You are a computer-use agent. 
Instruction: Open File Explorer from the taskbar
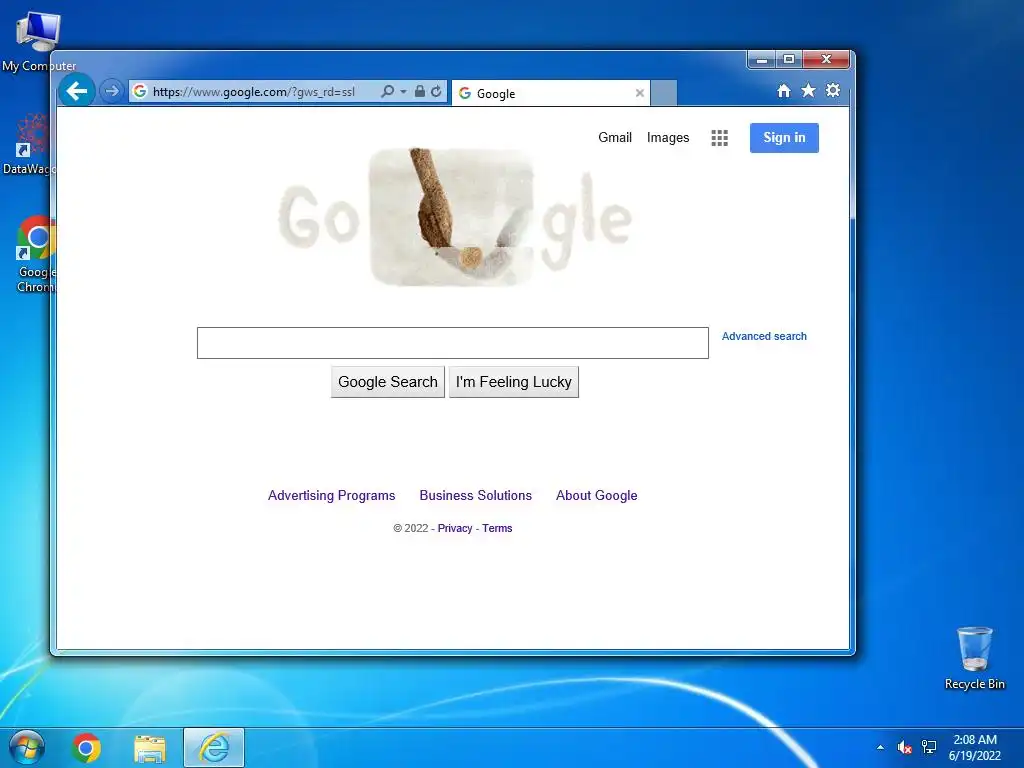(150, 748)
